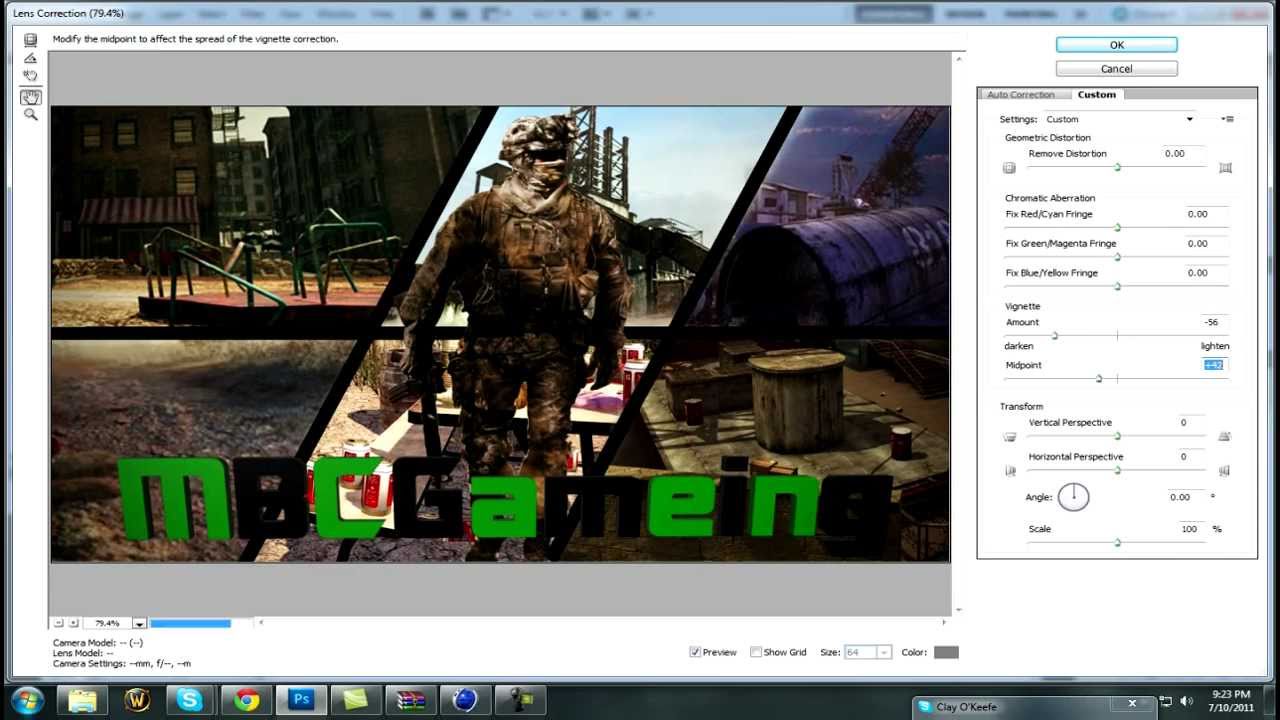
Task: Click the right Vertical Perspective icon
Action: click(1224, 437)
